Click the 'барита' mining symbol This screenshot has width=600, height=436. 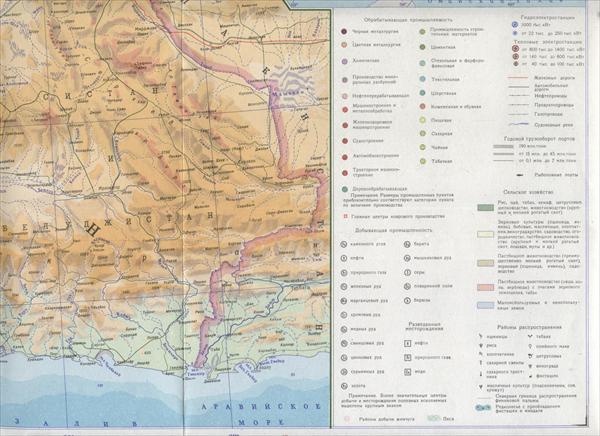[x=407, y=244]
